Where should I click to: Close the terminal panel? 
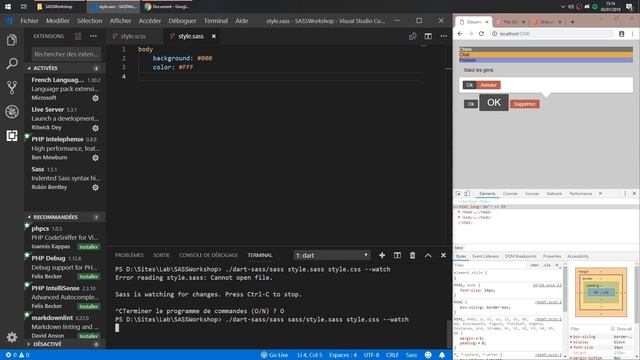point(443,255)
